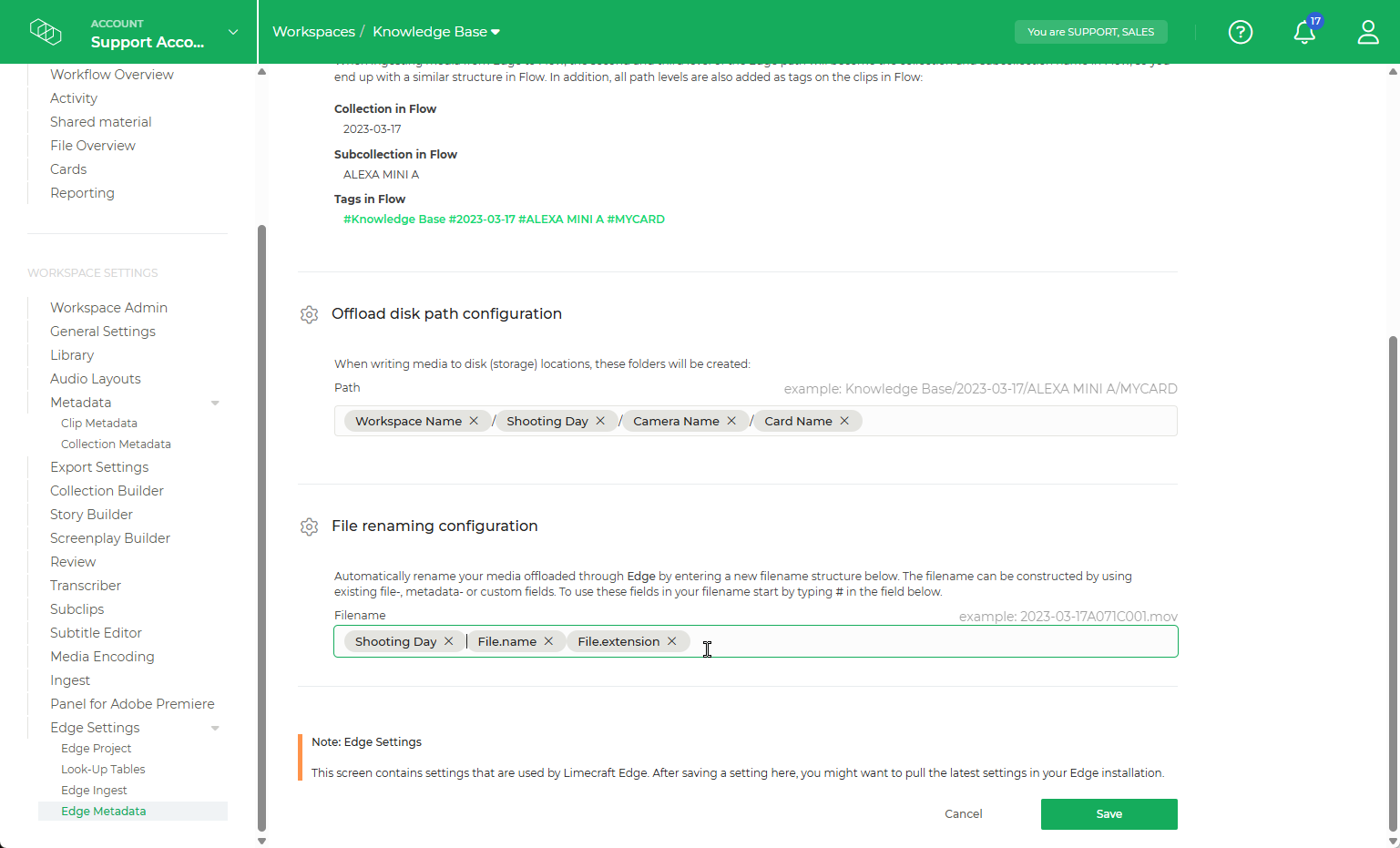Go to Edge Ingest settings
Image resolution: width=1400 pixels, height=848 pixels.
pos(93,790)
